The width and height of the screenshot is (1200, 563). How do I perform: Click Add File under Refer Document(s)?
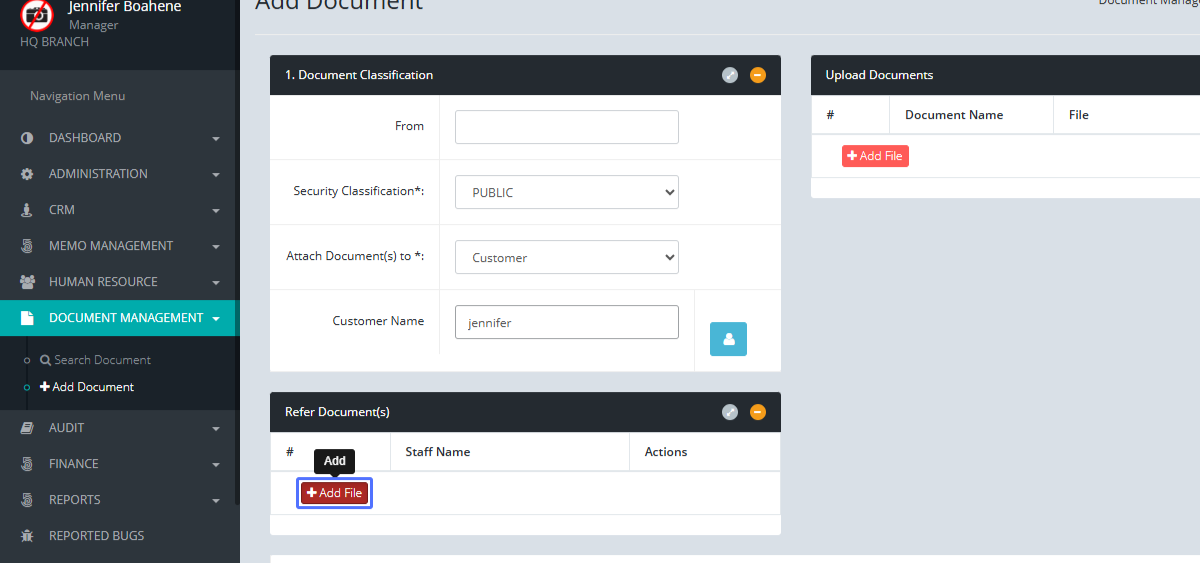click(x=335, y=493)
